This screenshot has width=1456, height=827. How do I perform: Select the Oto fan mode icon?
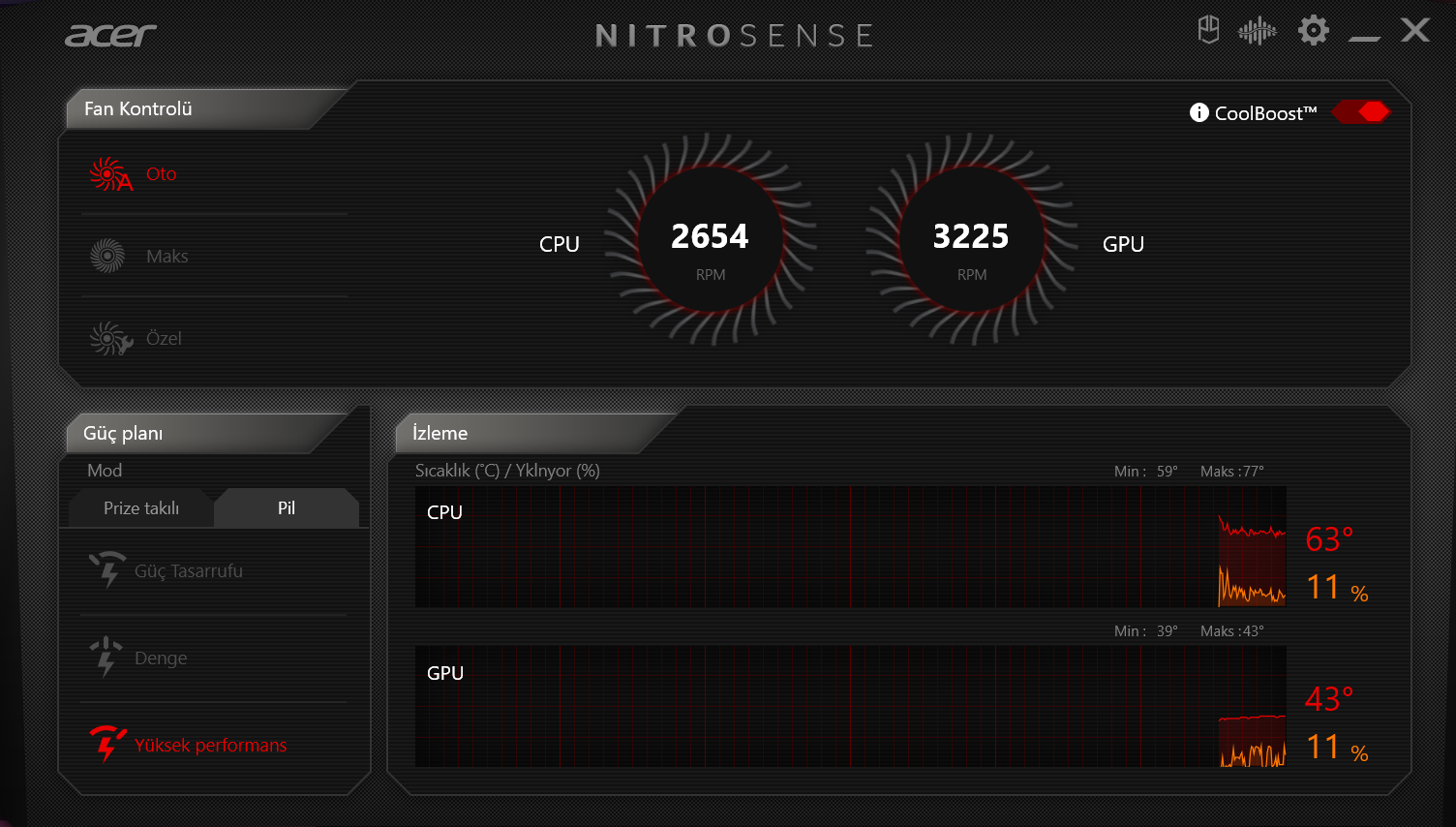click(110, 174)
